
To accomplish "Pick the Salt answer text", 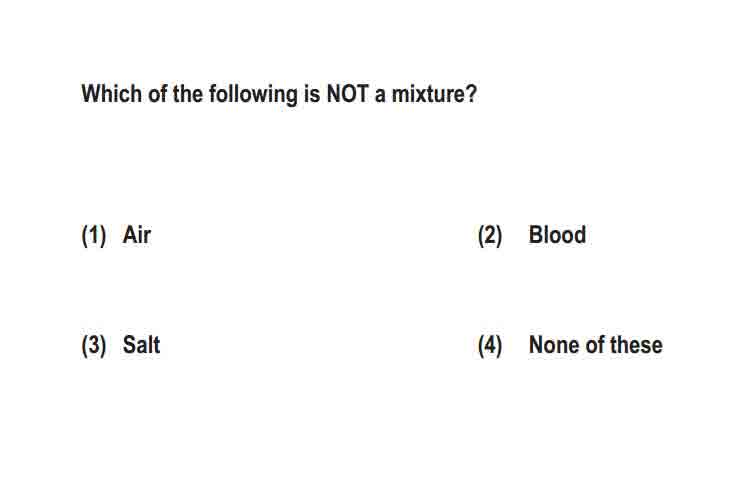I will (142, 345).
